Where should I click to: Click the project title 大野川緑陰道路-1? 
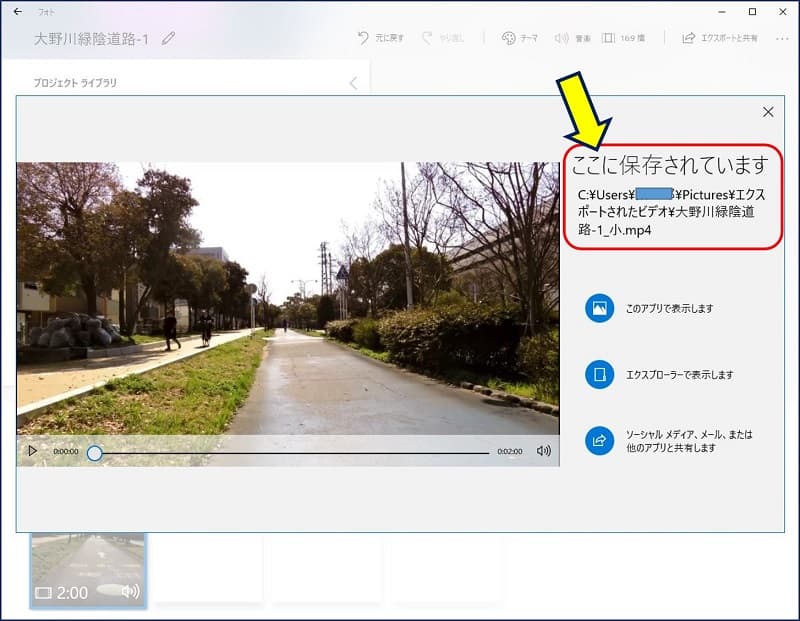[91, 38]
